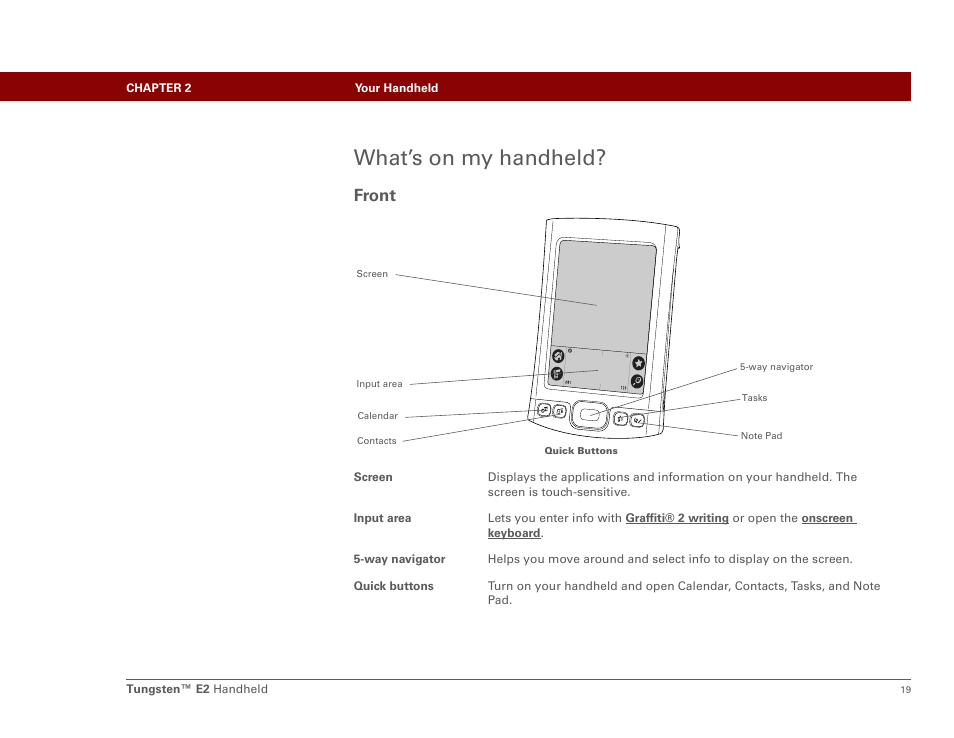Tap the star Favorites icon in input area
The width and height of the screenshot is (954, 738).
pyautogui.click(x=638, y=363)
